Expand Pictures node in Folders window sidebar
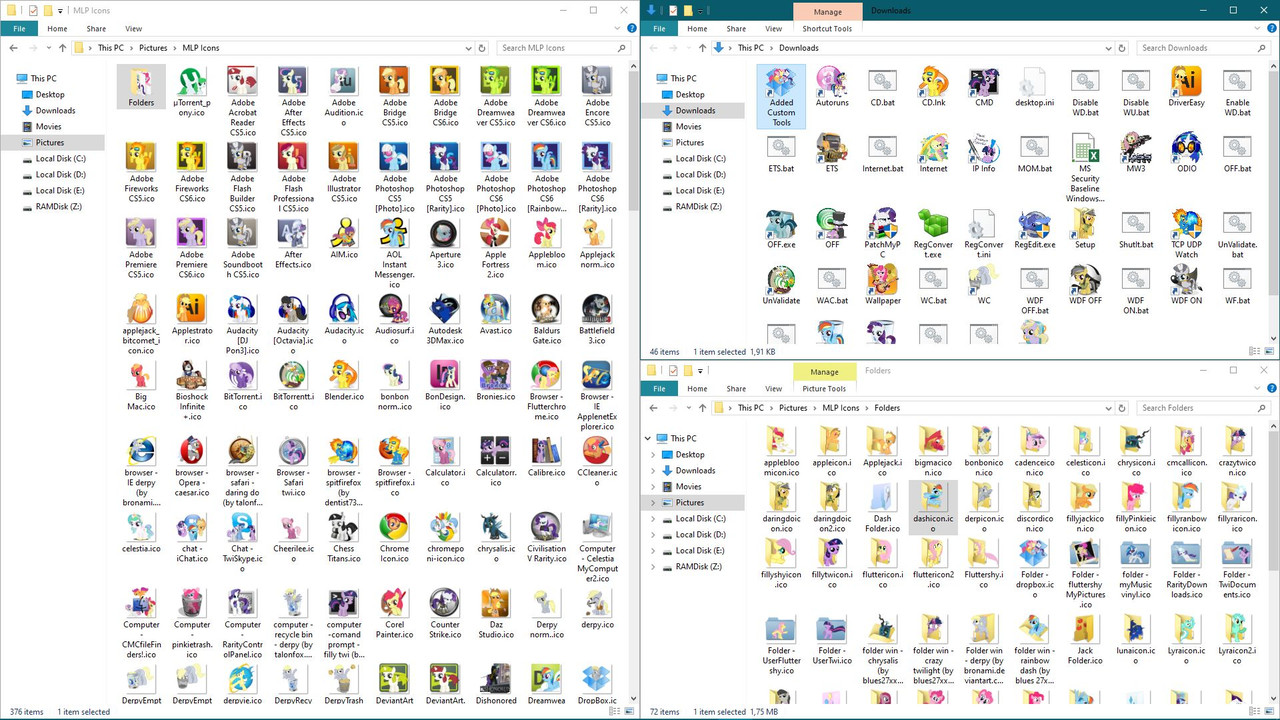The height and width of the screenshot is (720, 1280). click(x=654, y=502)
